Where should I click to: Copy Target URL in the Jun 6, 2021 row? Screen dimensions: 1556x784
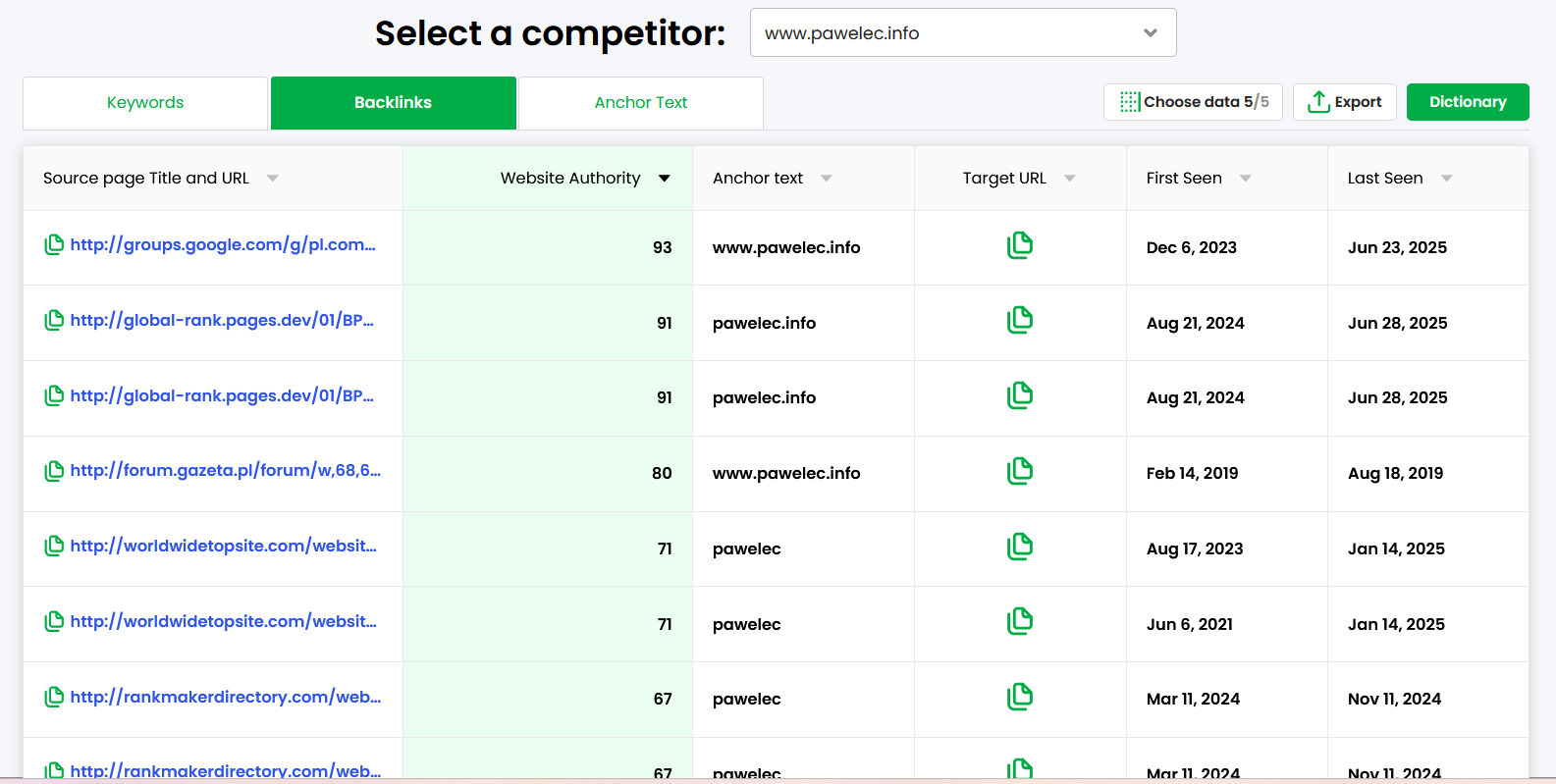1020,621
